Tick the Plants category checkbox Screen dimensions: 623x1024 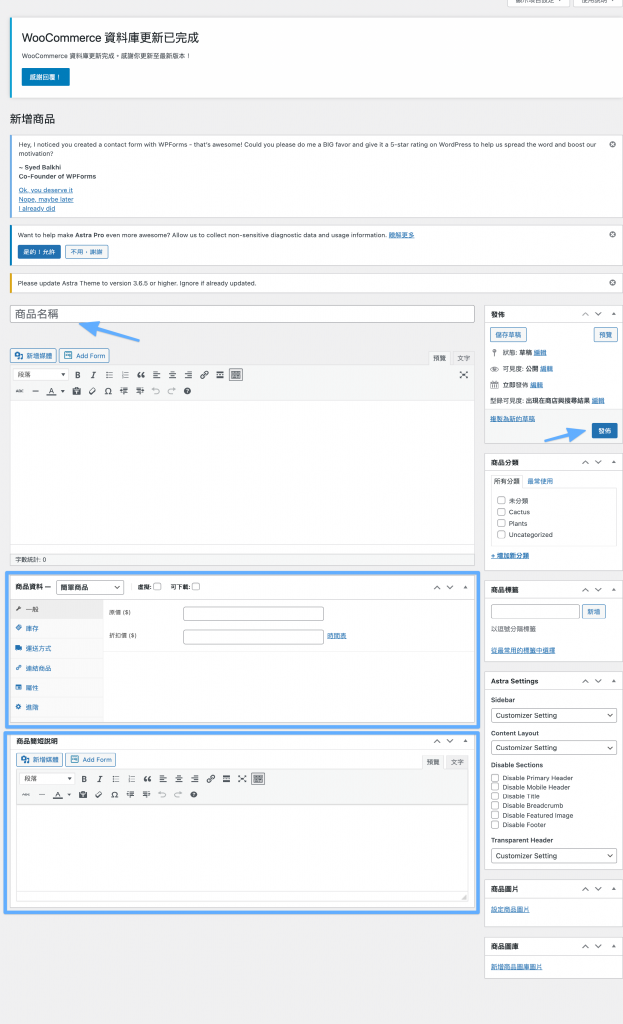(x=502, y=523)
